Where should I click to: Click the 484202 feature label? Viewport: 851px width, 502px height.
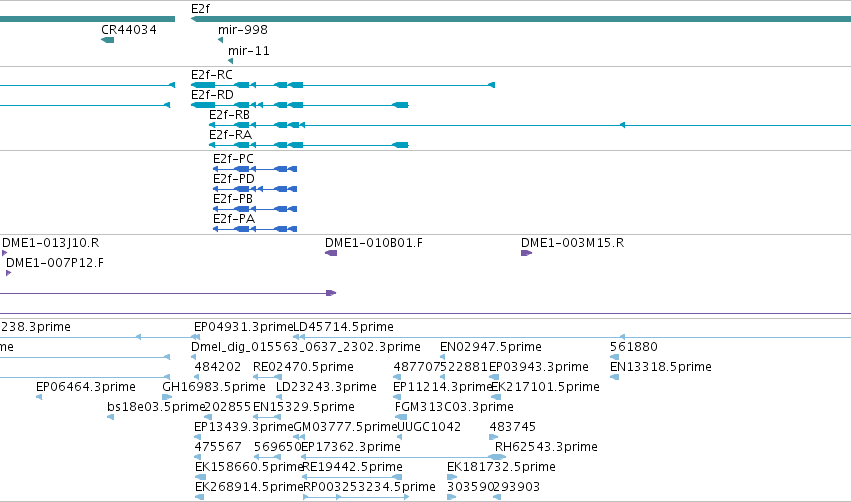pyautogui.click(x=218, y=367)
